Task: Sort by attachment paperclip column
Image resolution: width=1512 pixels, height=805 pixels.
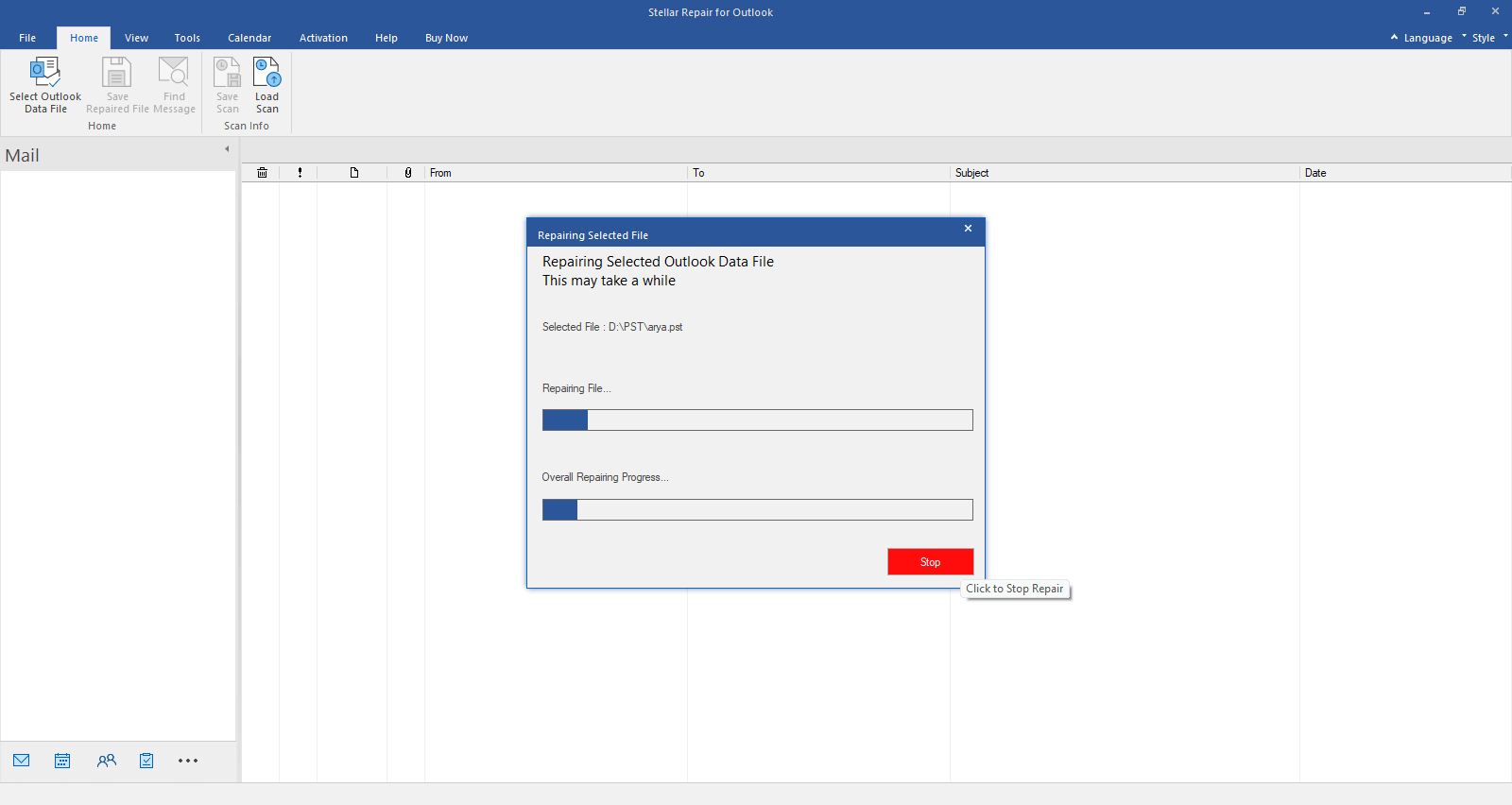Action: pos(407,173)
